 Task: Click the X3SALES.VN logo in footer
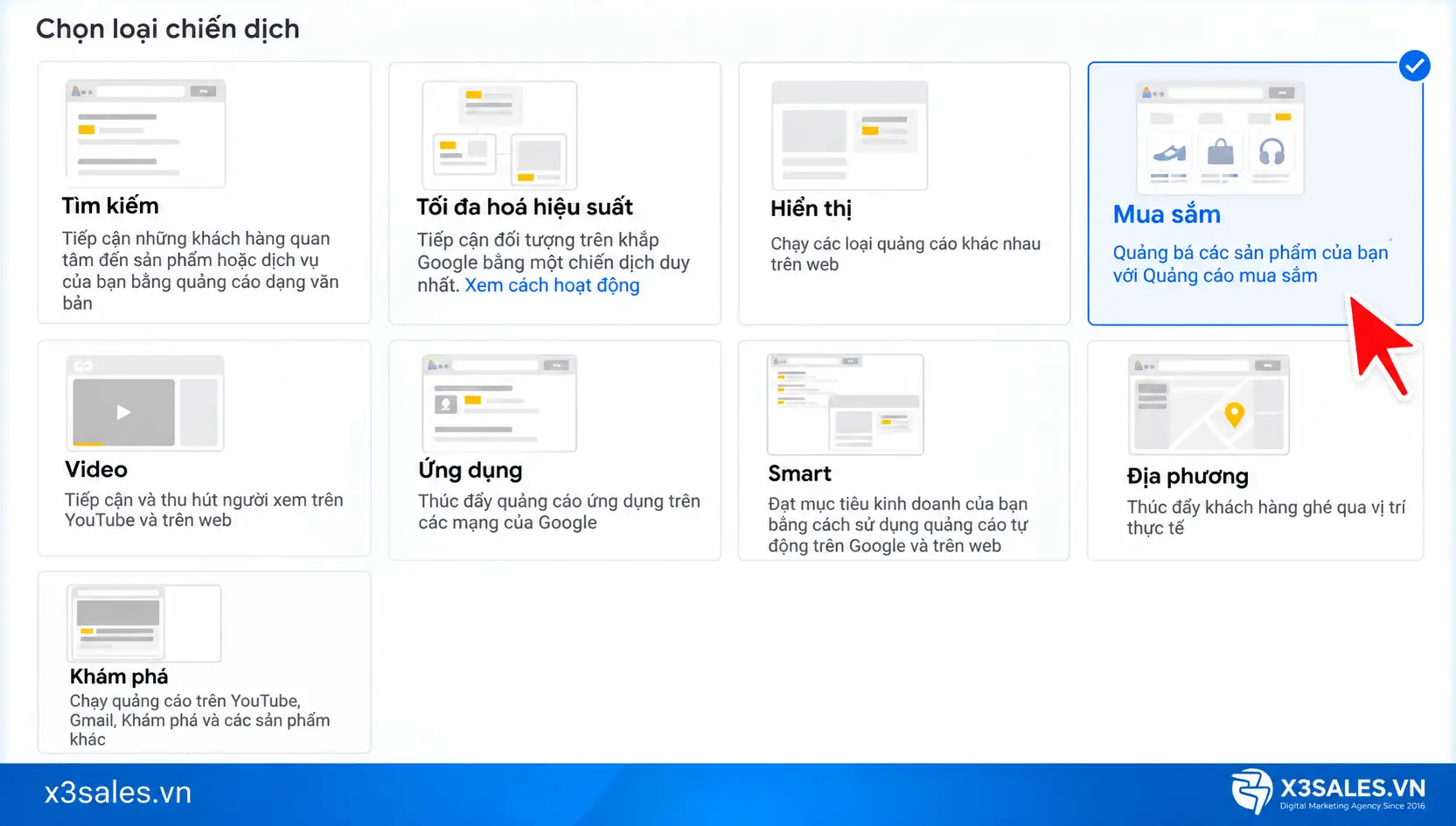[1328, 791]
